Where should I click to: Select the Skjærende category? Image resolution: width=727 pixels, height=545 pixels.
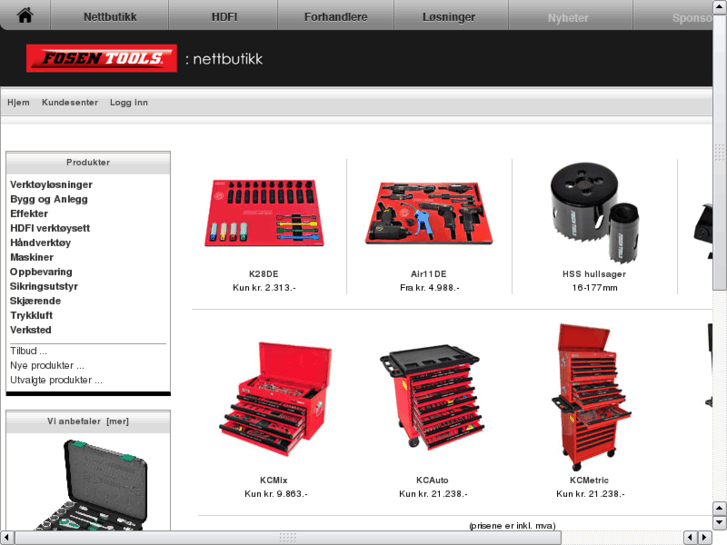click(36, 301)
